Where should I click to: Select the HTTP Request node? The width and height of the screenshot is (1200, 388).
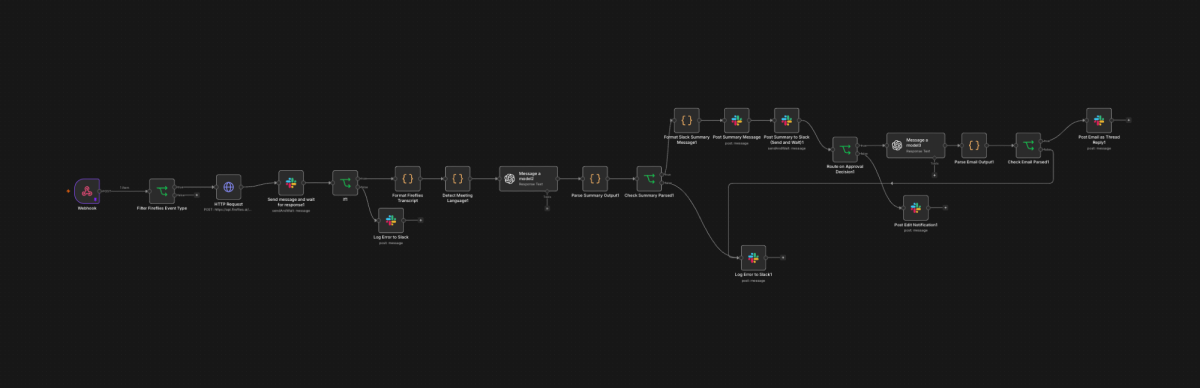click(229, 187)
